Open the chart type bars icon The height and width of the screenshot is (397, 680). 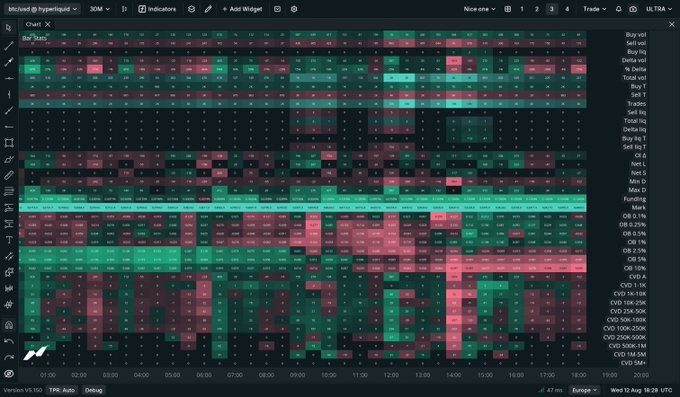point(124,9)
